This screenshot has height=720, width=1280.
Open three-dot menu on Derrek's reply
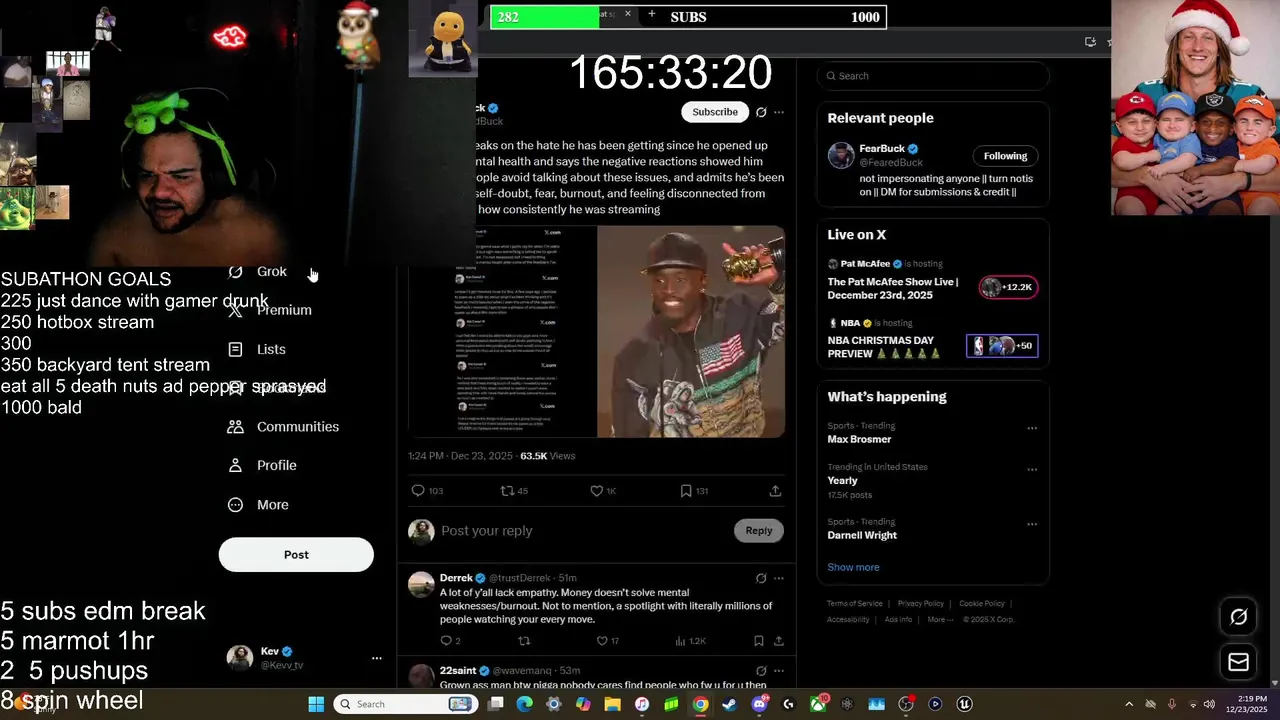click(779, 578)
